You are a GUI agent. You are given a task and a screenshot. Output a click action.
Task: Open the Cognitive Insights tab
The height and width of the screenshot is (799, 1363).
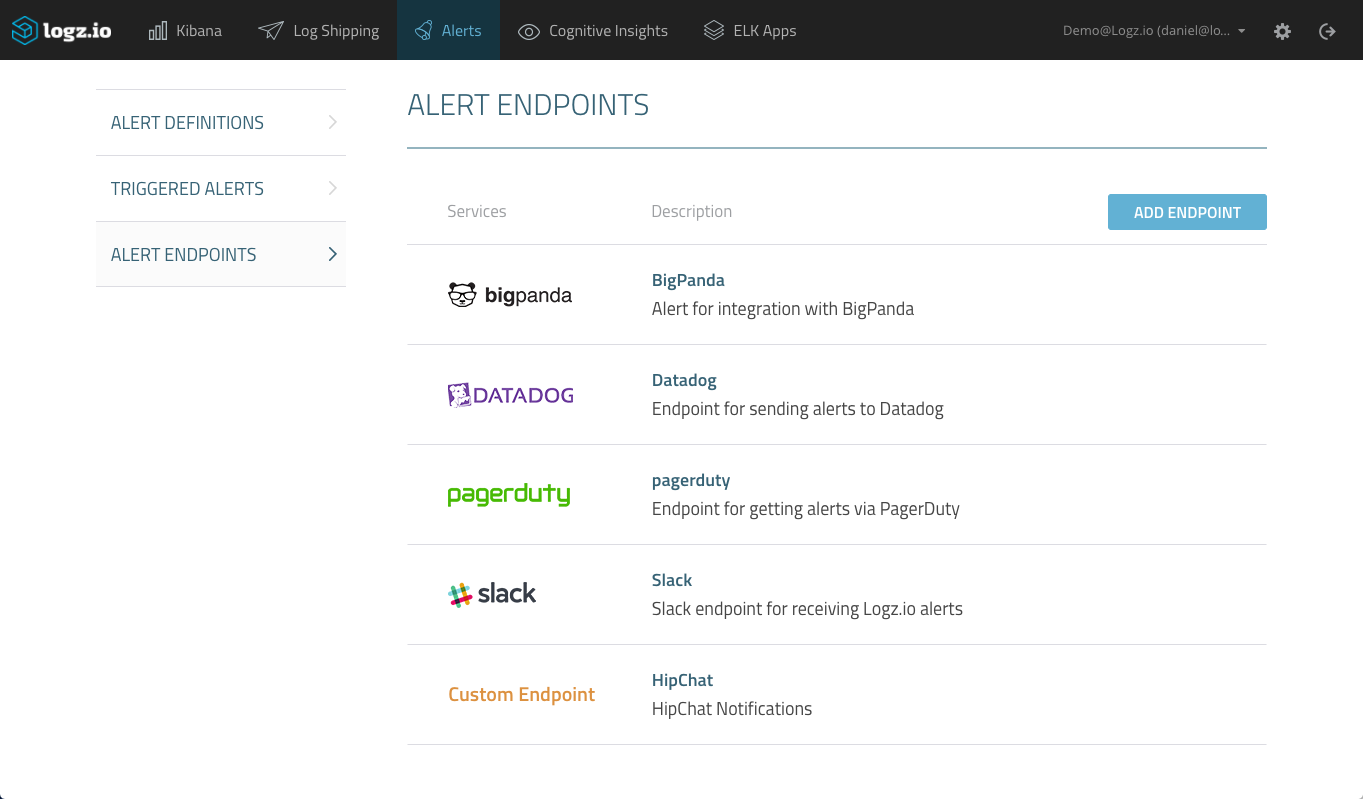[593, 30]
